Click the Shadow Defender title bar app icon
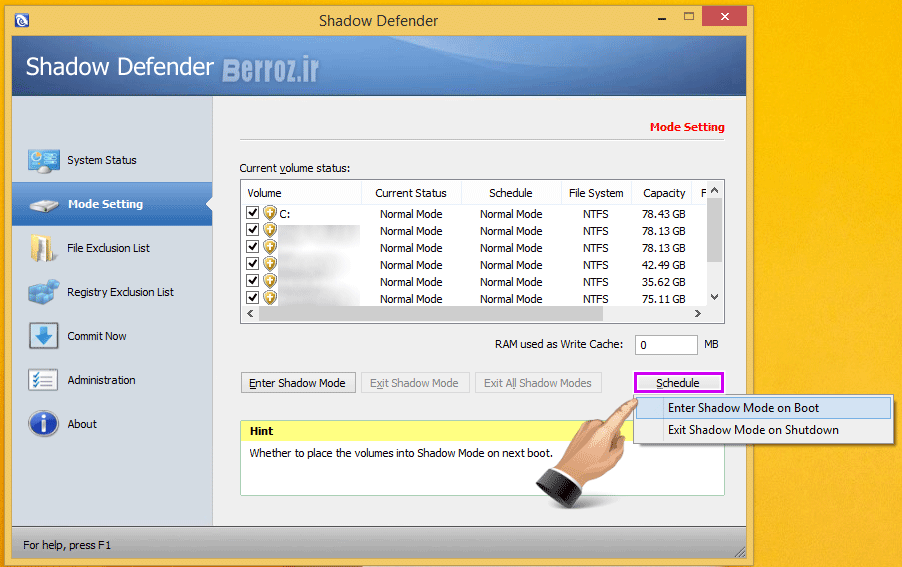 22,21
